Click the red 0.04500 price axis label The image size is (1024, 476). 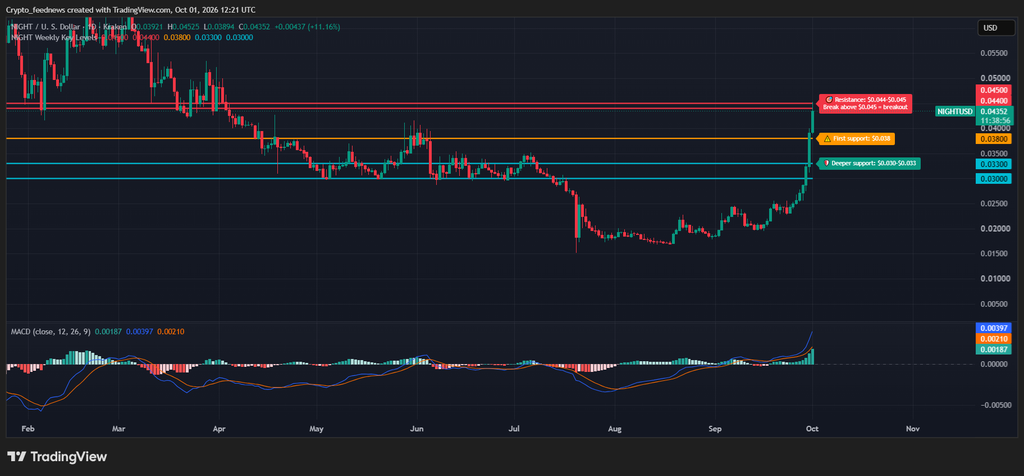(993, 90)
